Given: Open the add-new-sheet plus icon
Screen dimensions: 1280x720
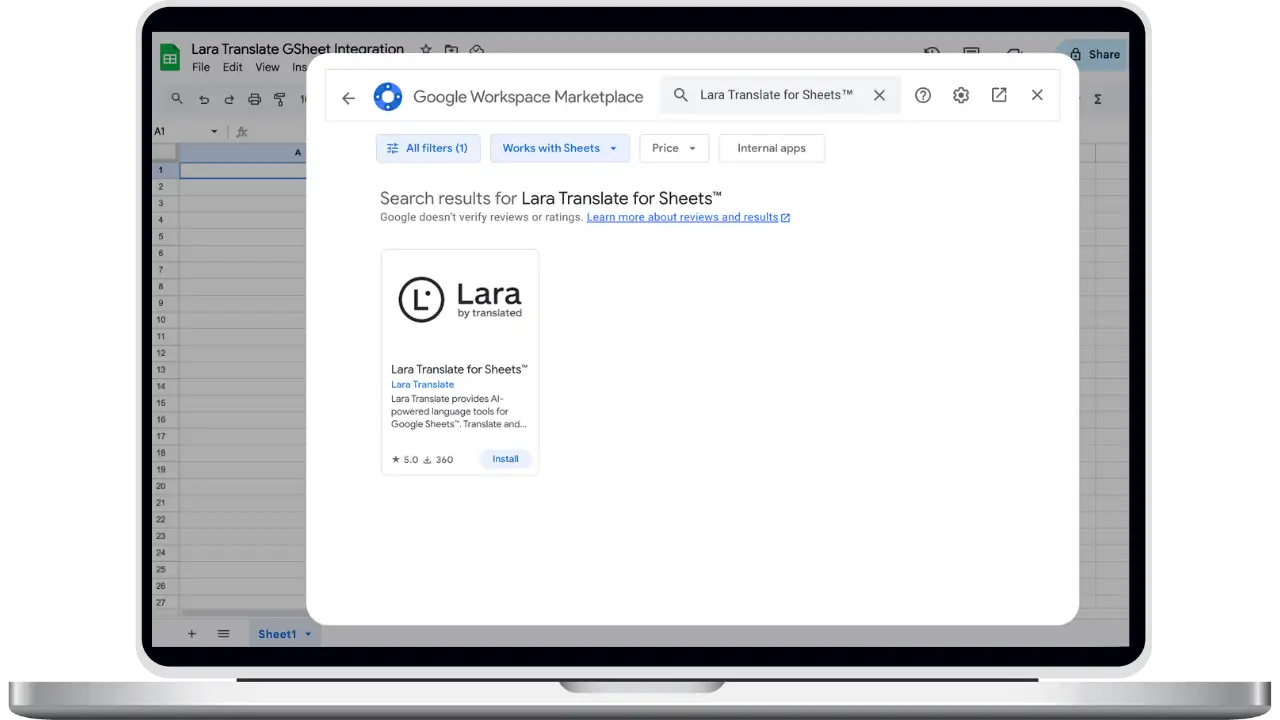Looking at the screenshot, I should pos(191,633).
